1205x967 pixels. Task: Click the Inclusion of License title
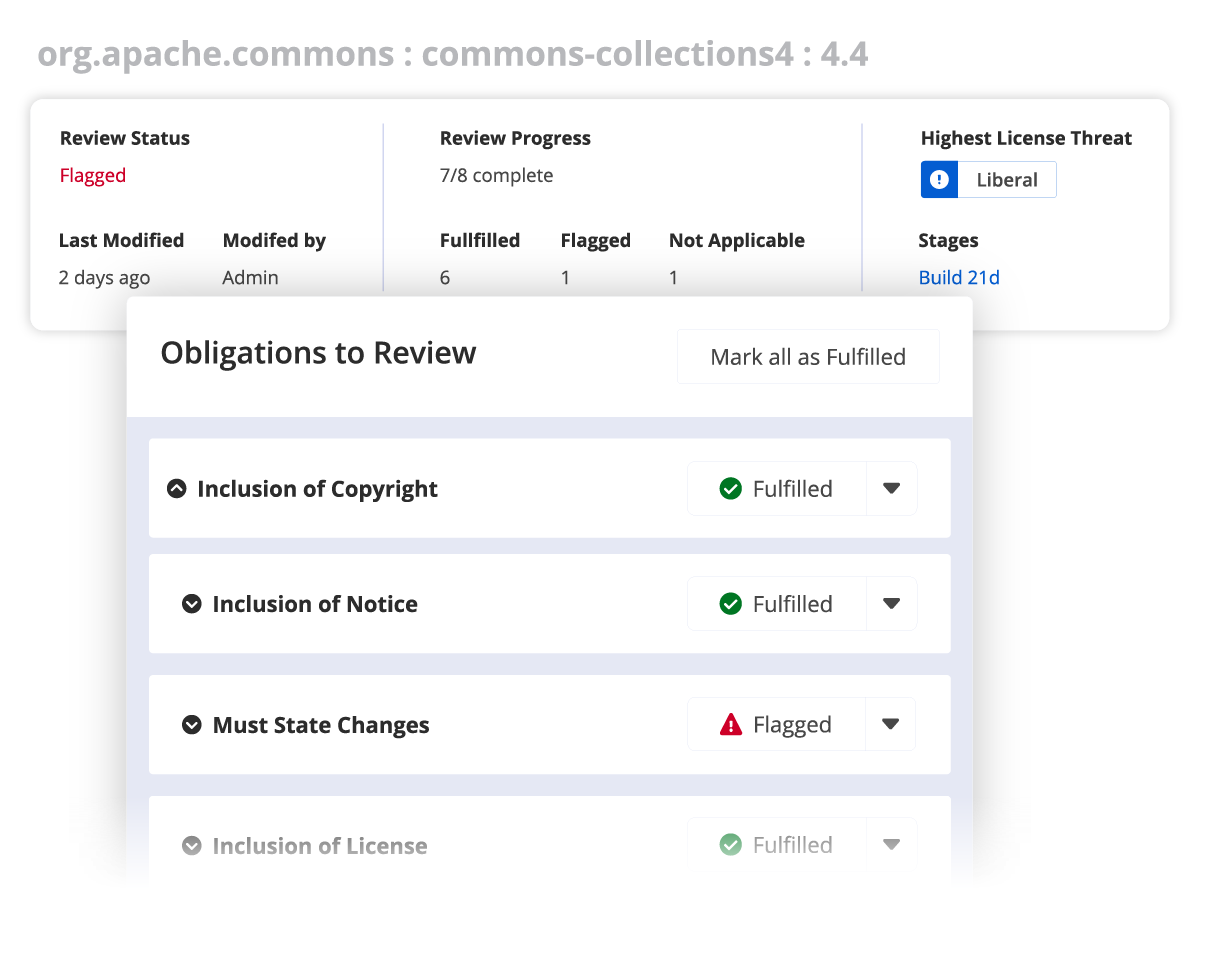pyautogui.click(x=320, y=846)
